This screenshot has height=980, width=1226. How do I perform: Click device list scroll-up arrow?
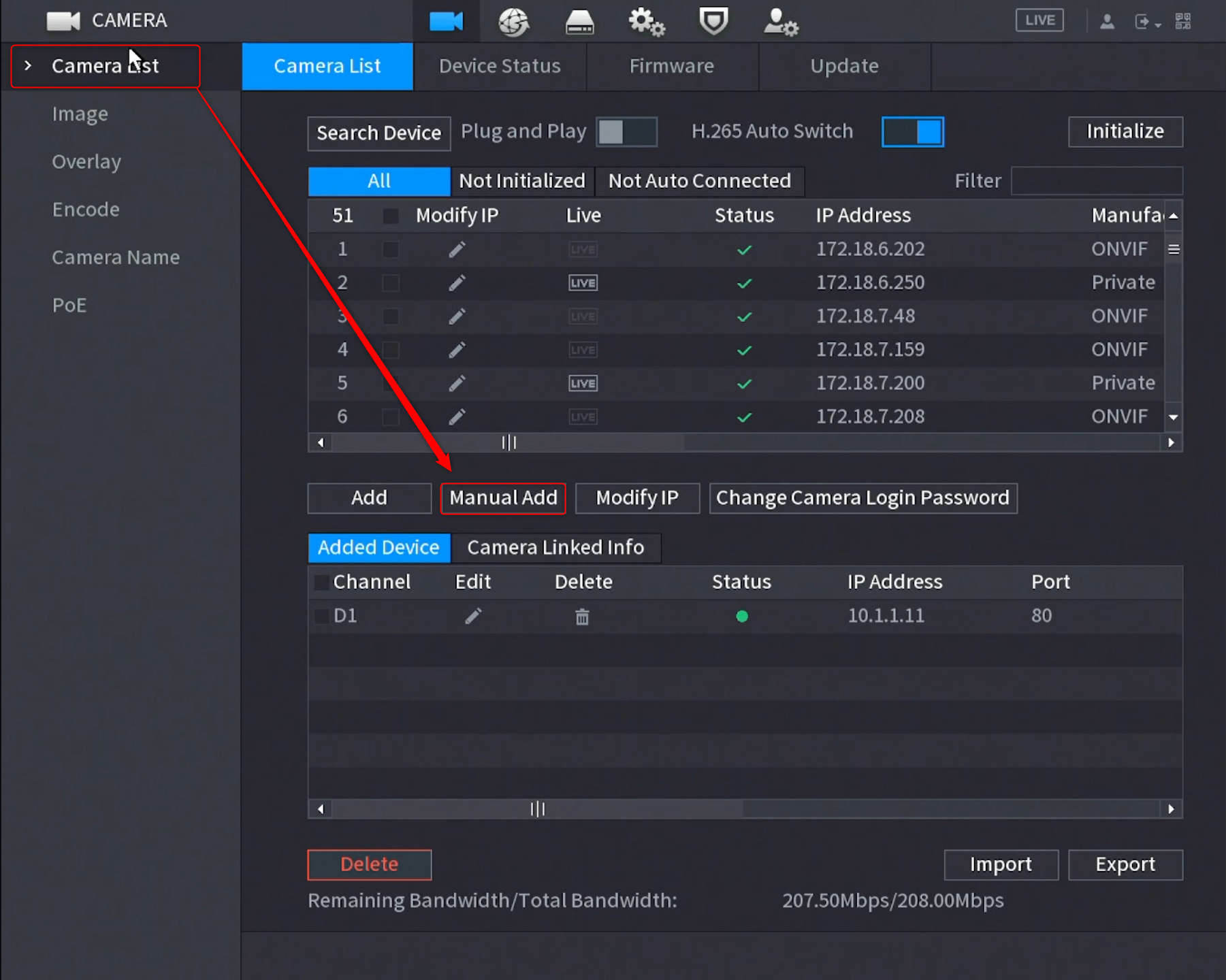point(1174,216)
